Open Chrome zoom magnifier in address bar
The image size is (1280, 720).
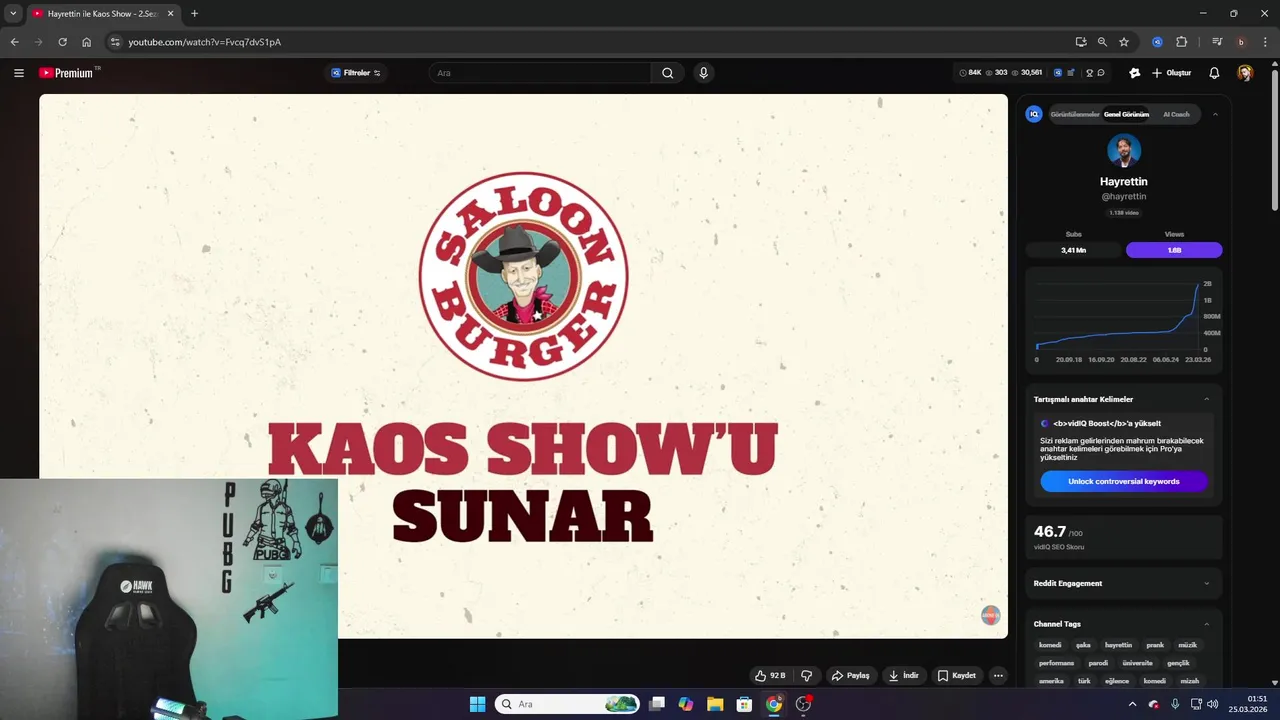pos(1102,42)
